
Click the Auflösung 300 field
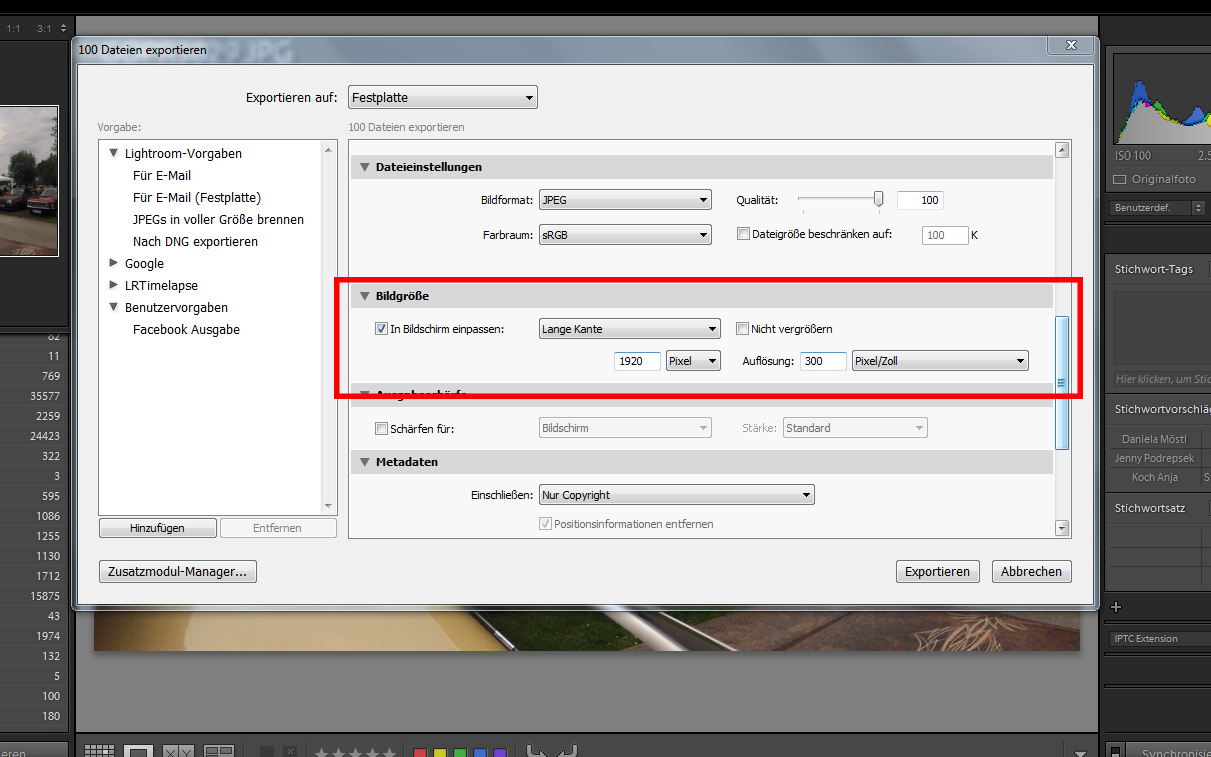pyautogui.click(x=823, y=361)
